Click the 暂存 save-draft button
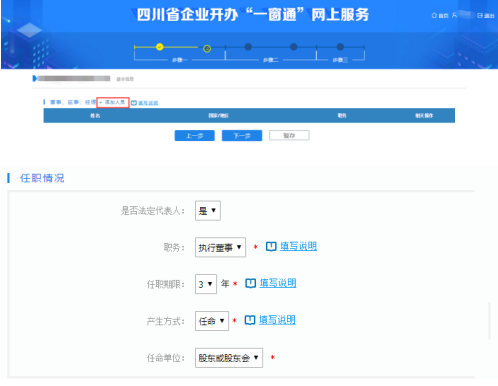The height and width of the screenshot is (386, 498). [x=289, y=135]
